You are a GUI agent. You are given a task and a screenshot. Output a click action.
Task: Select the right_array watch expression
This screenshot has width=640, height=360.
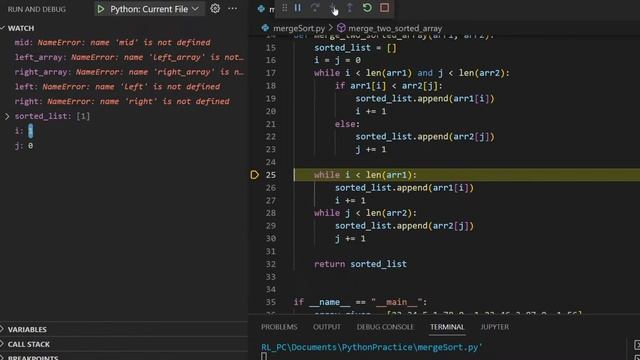(129, 72)
